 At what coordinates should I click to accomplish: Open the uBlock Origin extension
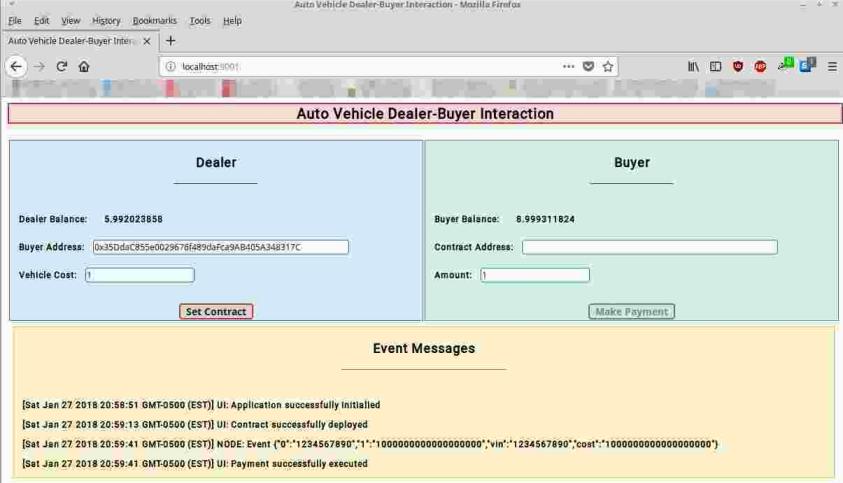tap(738, 66)
